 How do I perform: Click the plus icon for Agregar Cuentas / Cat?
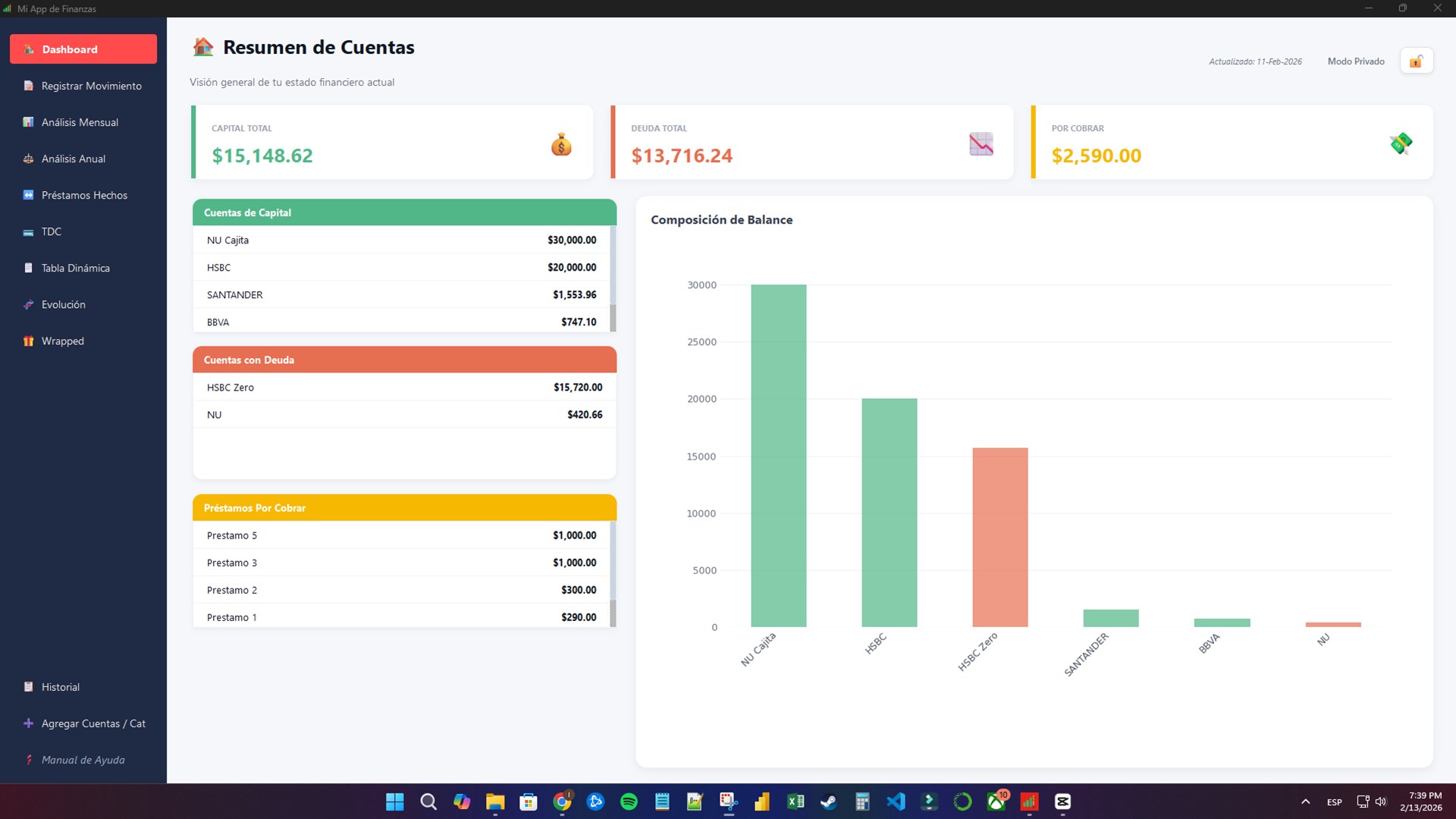coord(28,723)
